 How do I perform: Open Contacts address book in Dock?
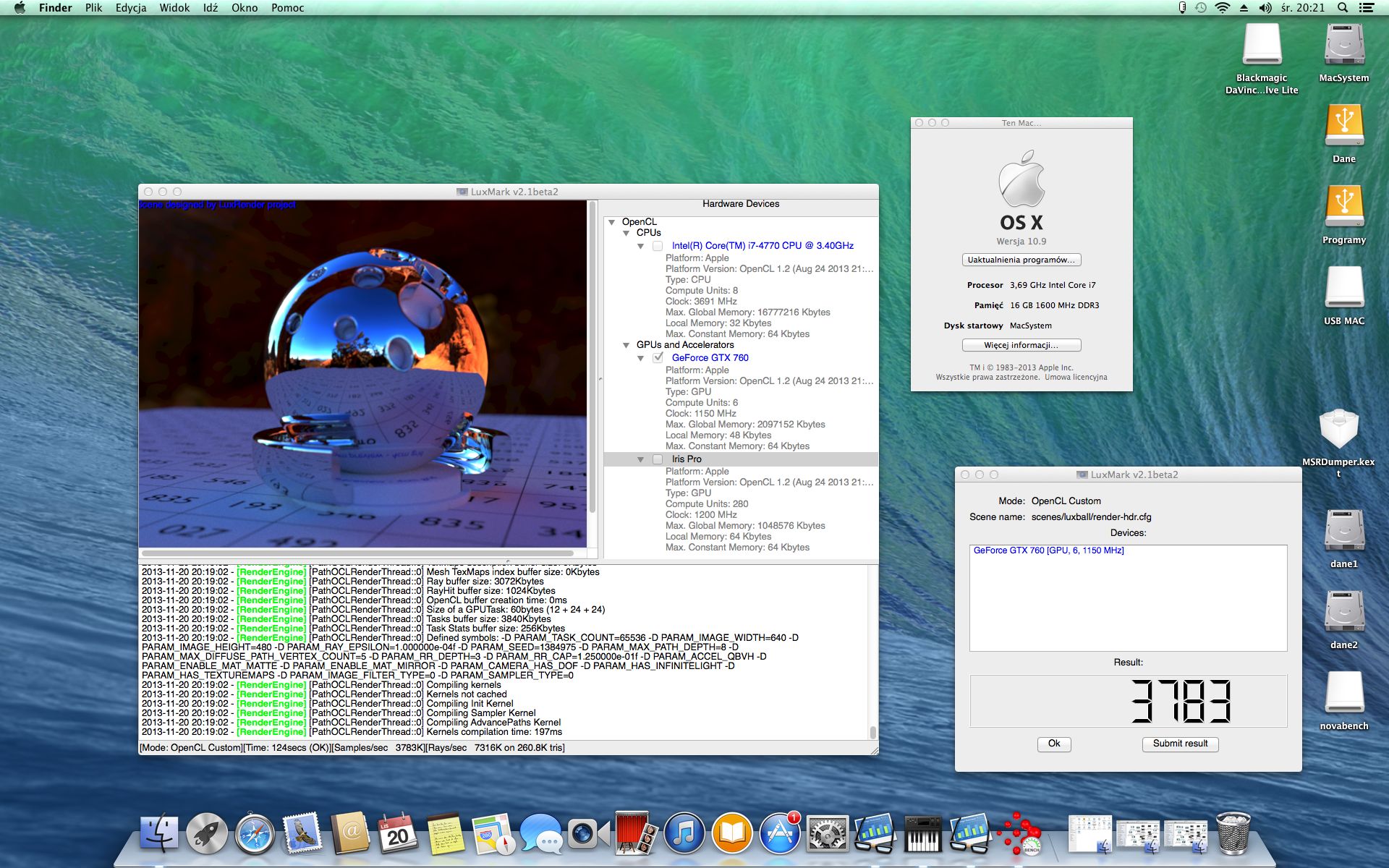tap(350, 833)
